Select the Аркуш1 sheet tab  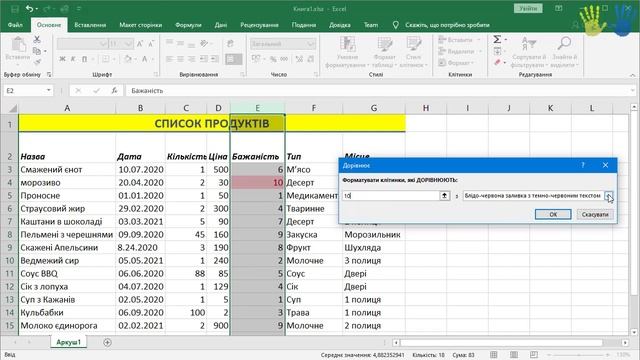[x=69, y=342]
